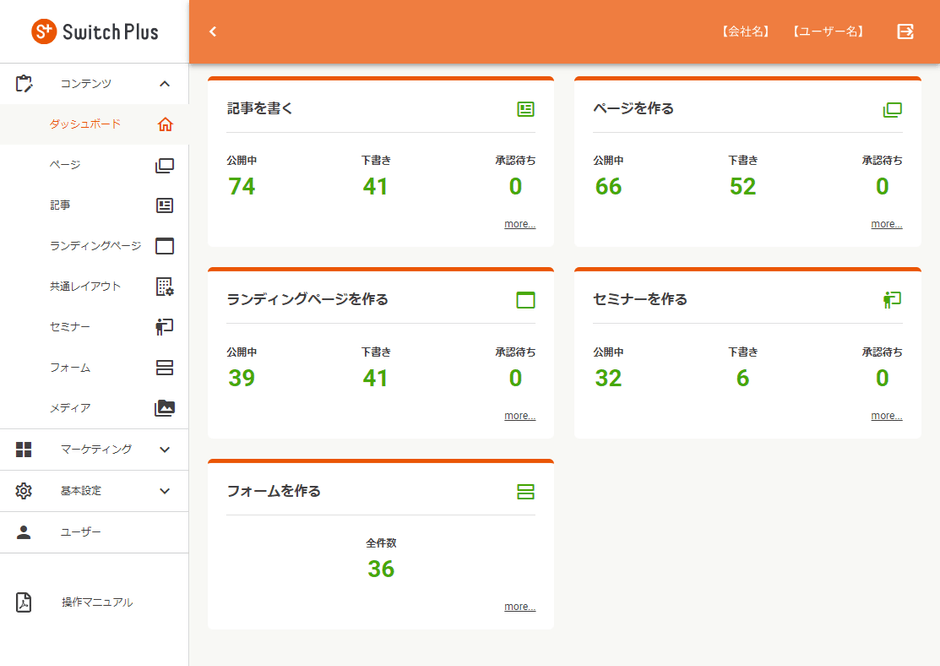Open the 操作マニュアル PDF link
The width and height of the screenshot is (940, 666).
pos(96,602)
